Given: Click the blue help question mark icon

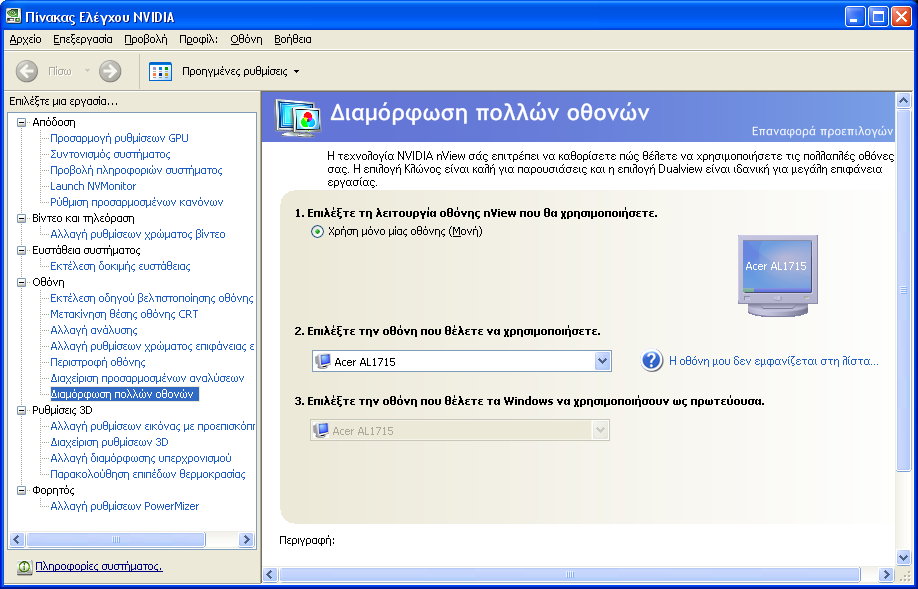Looking at the screenshot, I should (x=652, y=361).
